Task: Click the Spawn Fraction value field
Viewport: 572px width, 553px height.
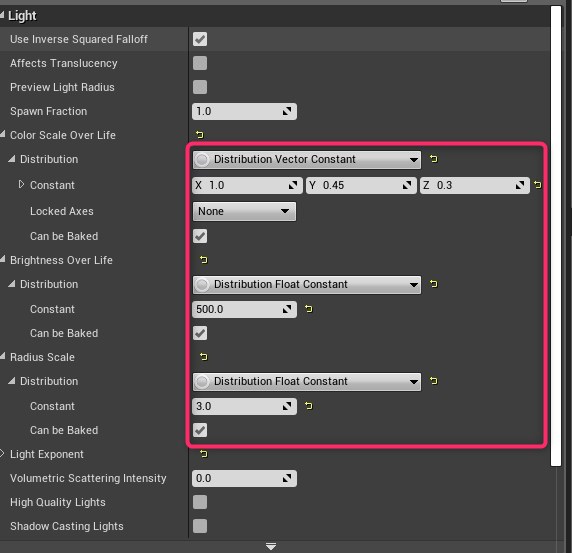Action: tap(244, 111)
